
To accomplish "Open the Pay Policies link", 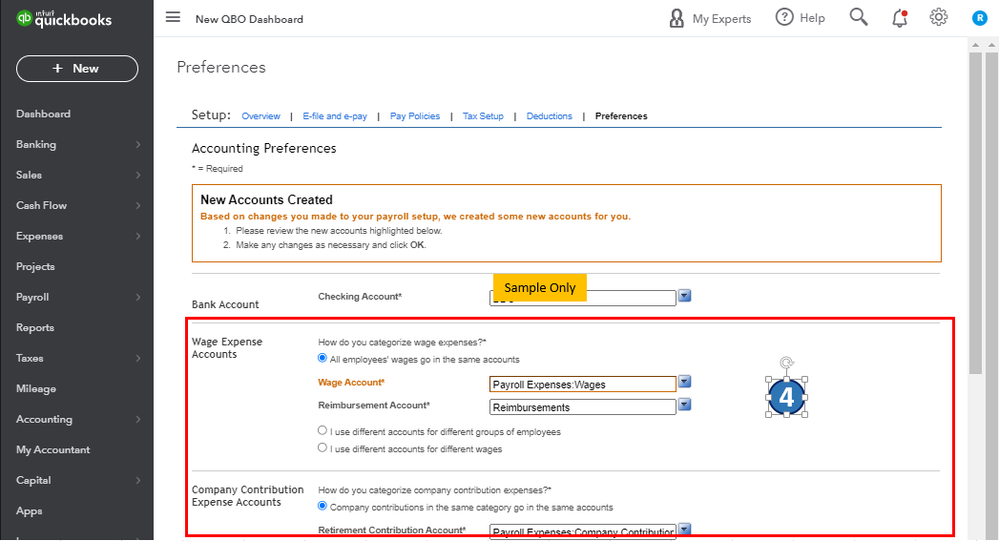I will click(x=415, y=116).
